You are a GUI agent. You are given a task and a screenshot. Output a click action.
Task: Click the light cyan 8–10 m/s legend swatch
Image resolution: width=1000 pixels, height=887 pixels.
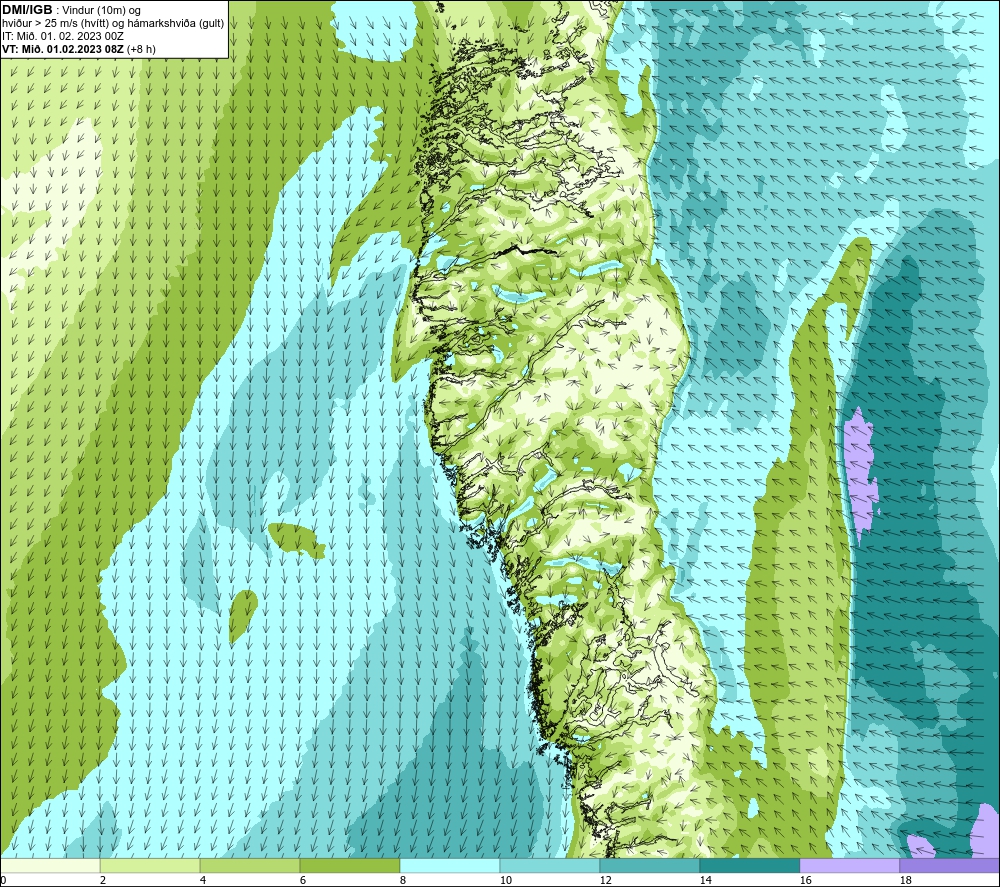click(x=450, y=865)
